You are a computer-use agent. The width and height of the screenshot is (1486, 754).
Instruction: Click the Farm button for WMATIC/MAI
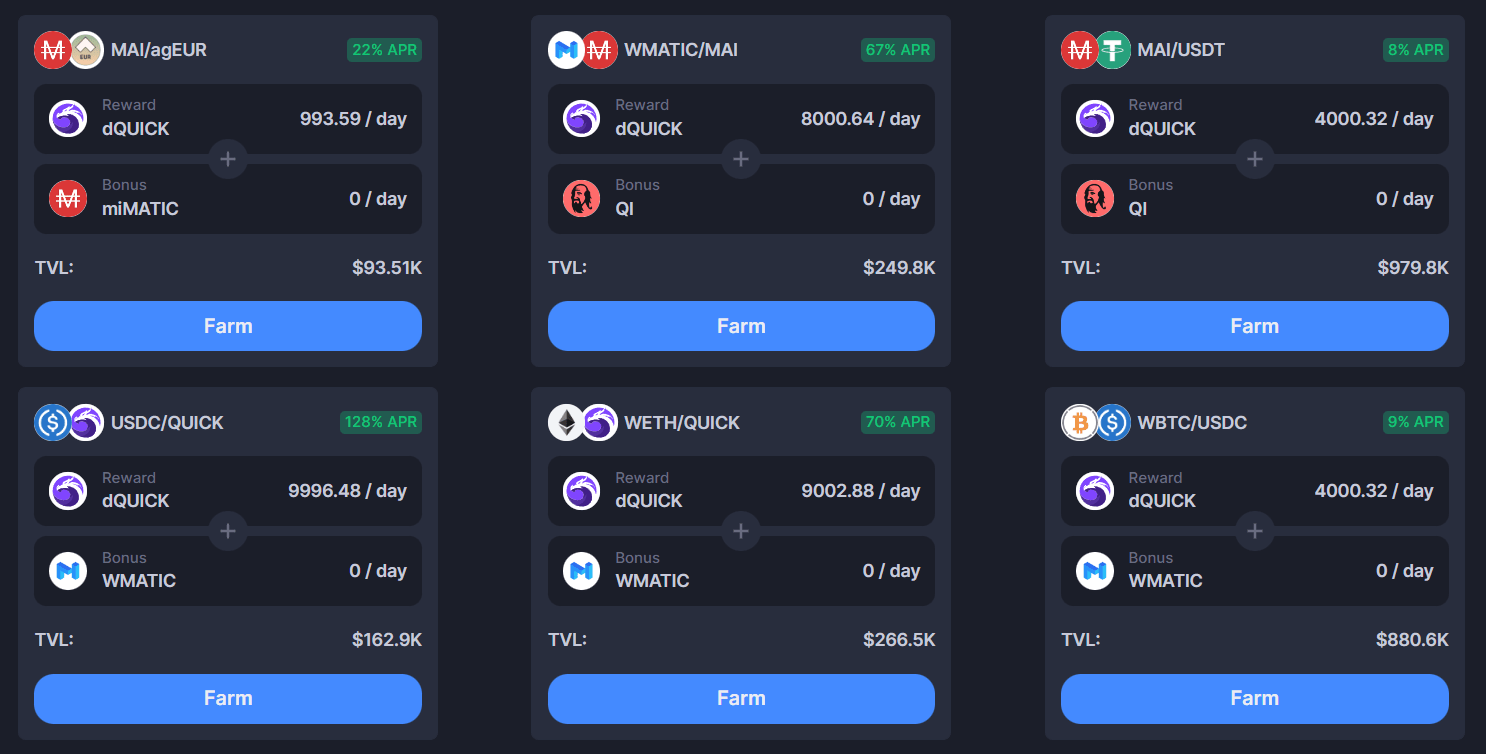(x=741, y=326)
